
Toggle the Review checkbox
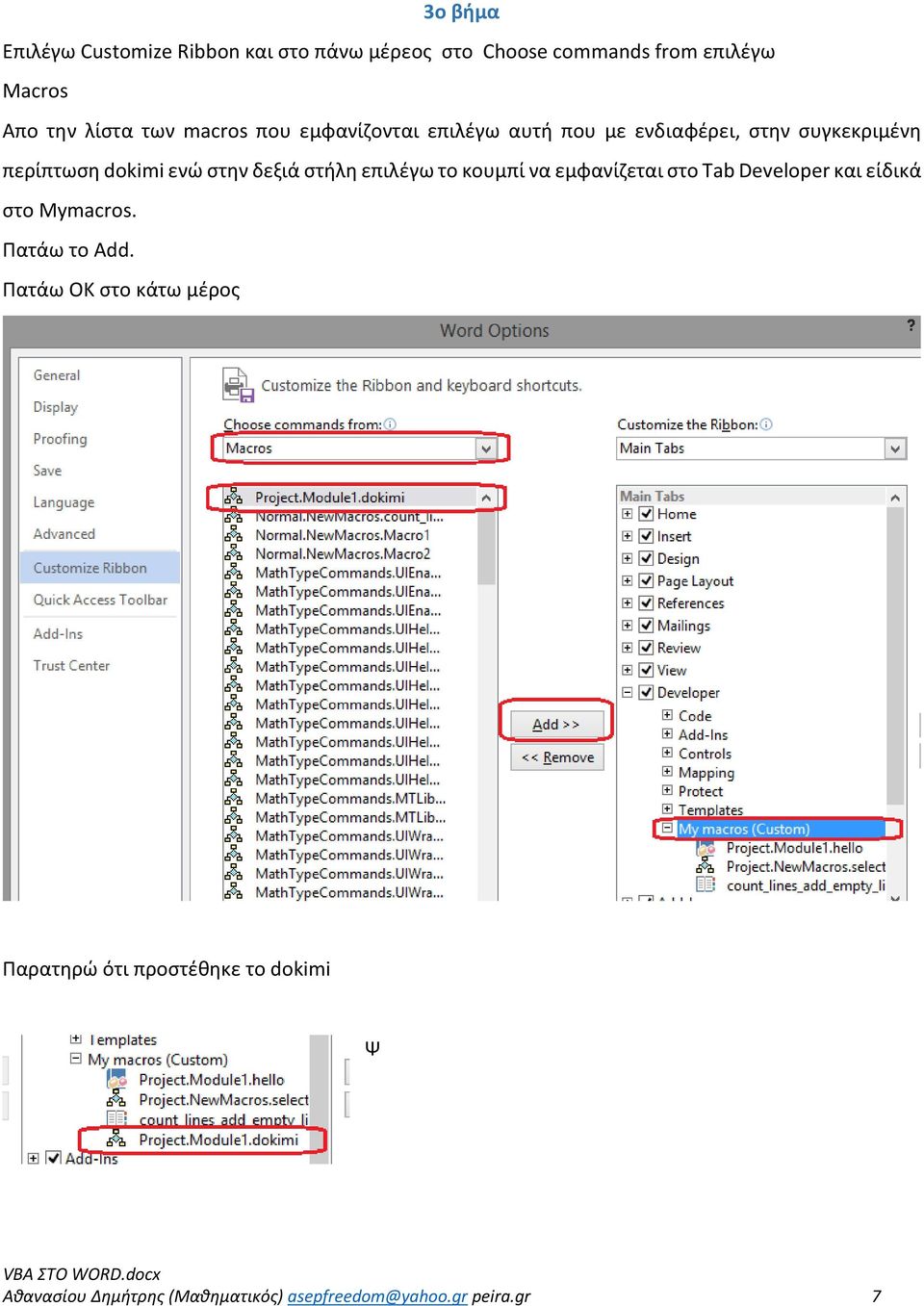click(647, 648)
